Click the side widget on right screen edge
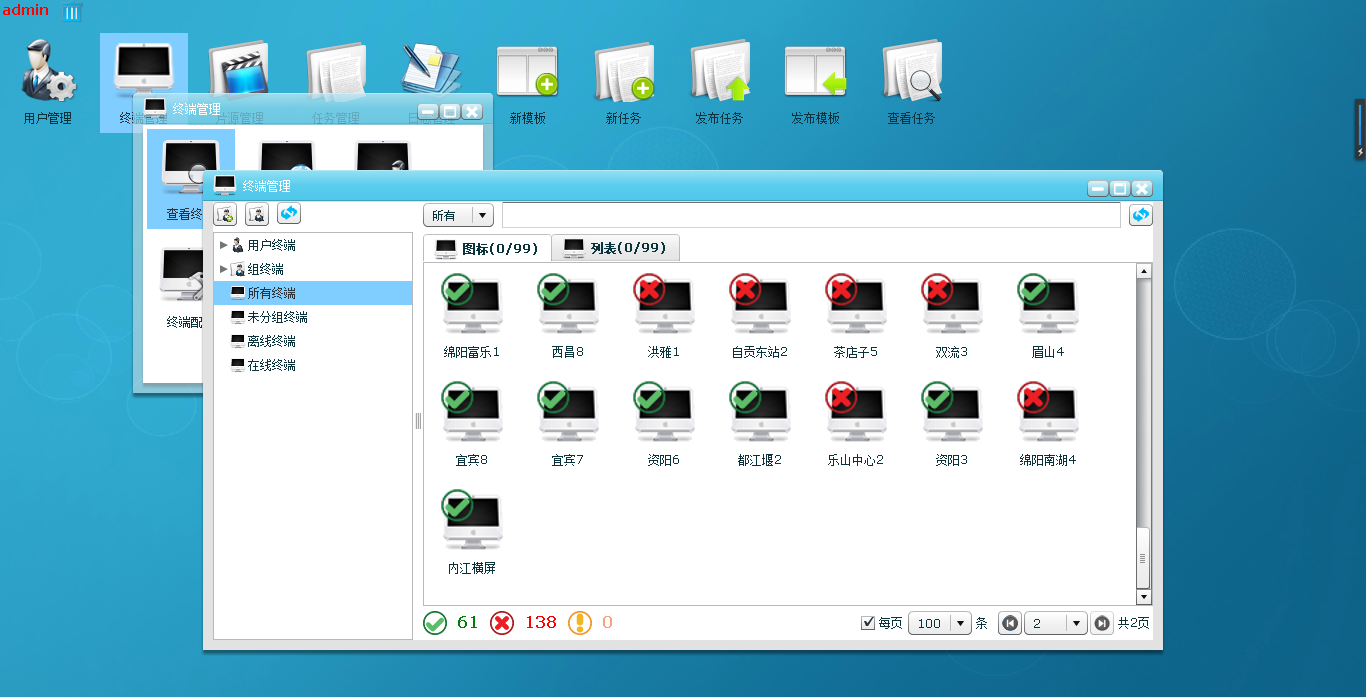 click(x=1360, y=129)
